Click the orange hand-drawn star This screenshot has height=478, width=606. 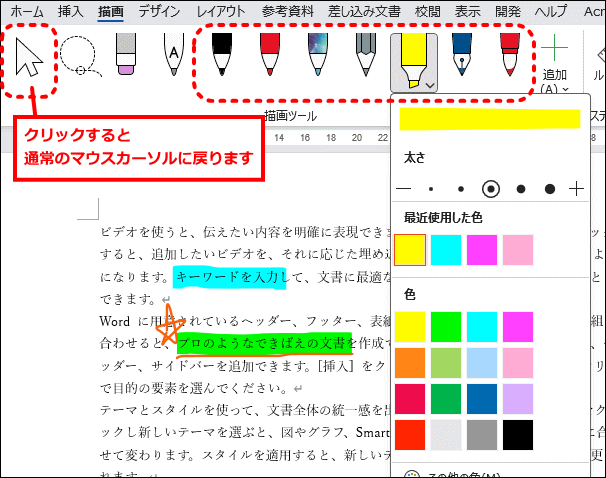(x=169, y=325)
